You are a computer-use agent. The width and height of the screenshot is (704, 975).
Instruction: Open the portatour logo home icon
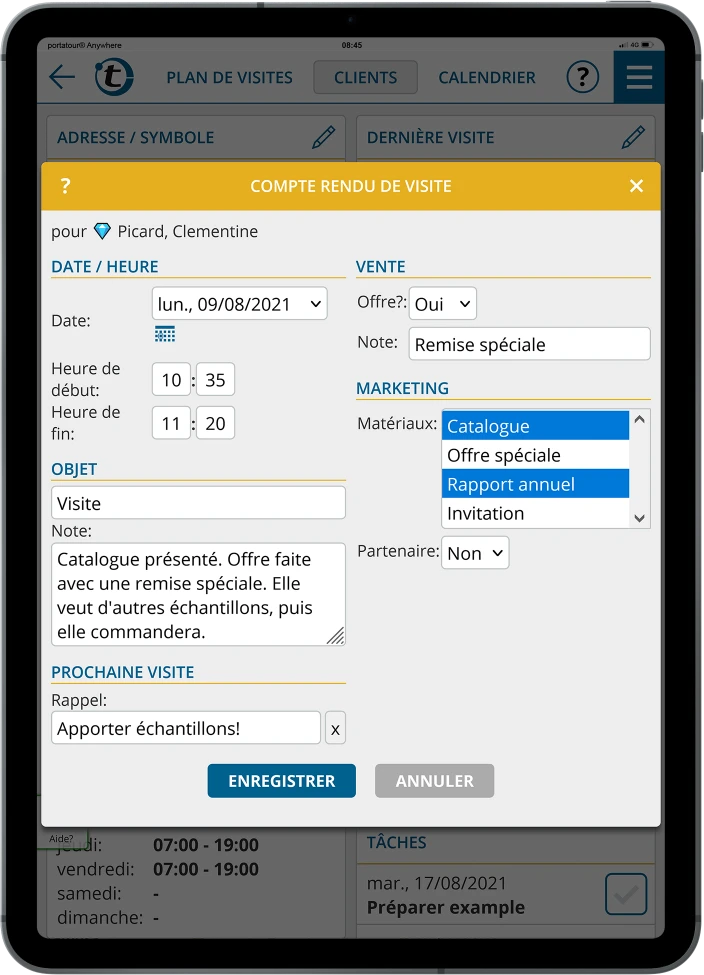pos(114,77)
